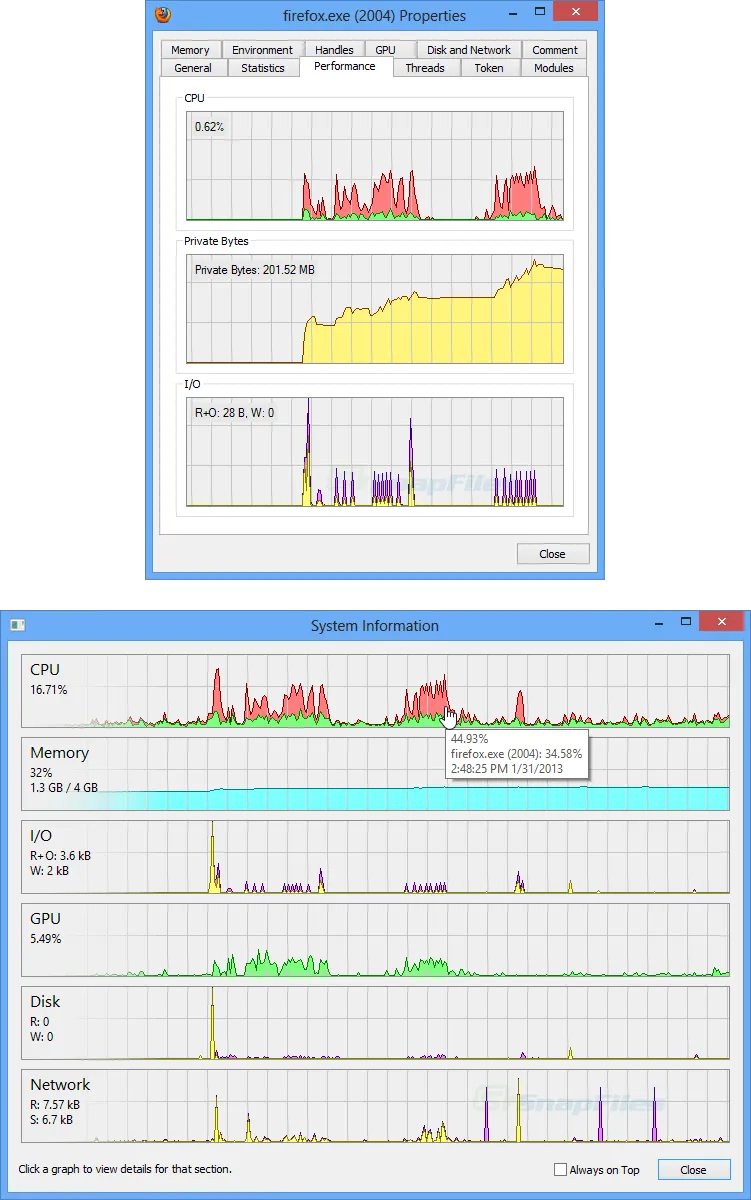Enable the Always on Top checkbox
This screenshot has width=751, height=1200.
tap(561, 1169)
